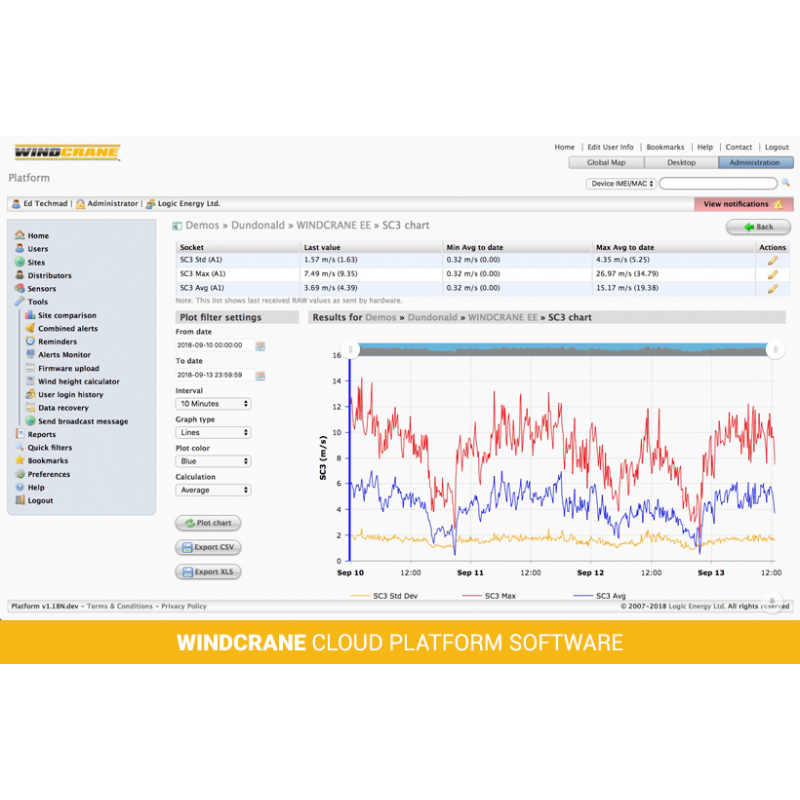
Task: Click the search magnifier icon
Action: 786,183
